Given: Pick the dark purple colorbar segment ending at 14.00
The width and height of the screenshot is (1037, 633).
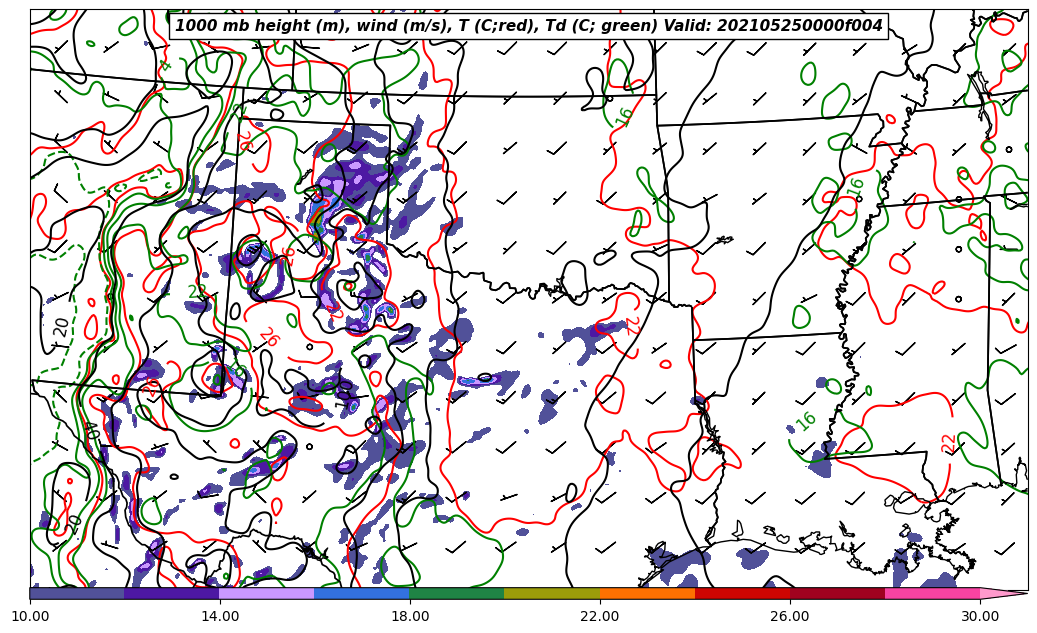Looking at the screenshot, I should coord(172,593).
